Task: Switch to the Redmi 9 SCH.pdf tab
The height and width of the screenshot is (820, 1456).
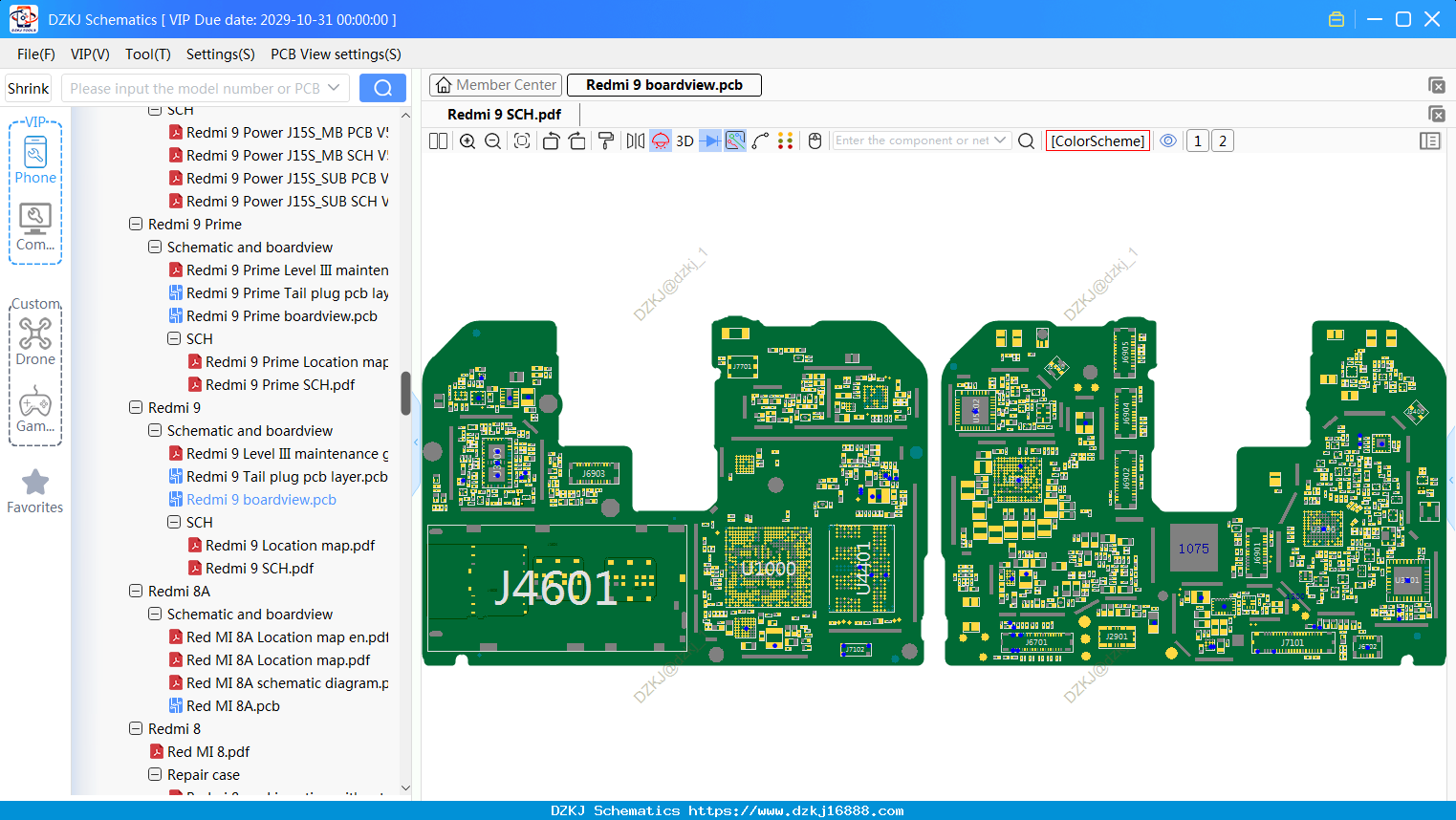Action: click(x=504, y=115)
